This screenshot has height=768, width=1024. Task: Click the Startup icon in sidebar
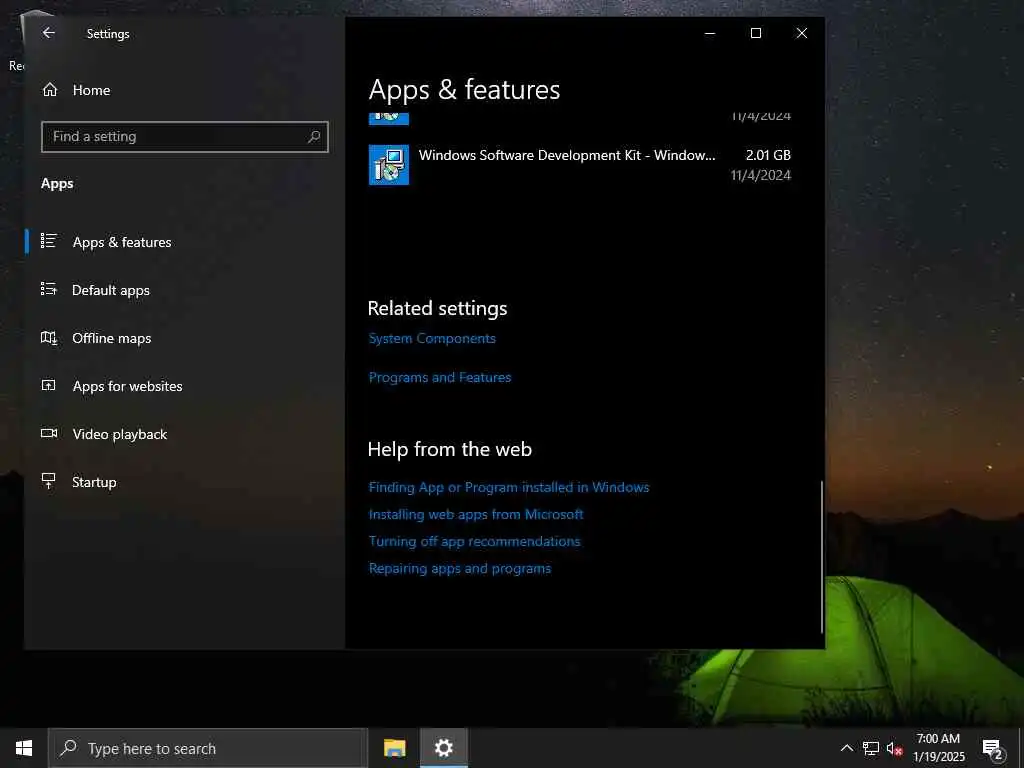(x=48, y=481)
